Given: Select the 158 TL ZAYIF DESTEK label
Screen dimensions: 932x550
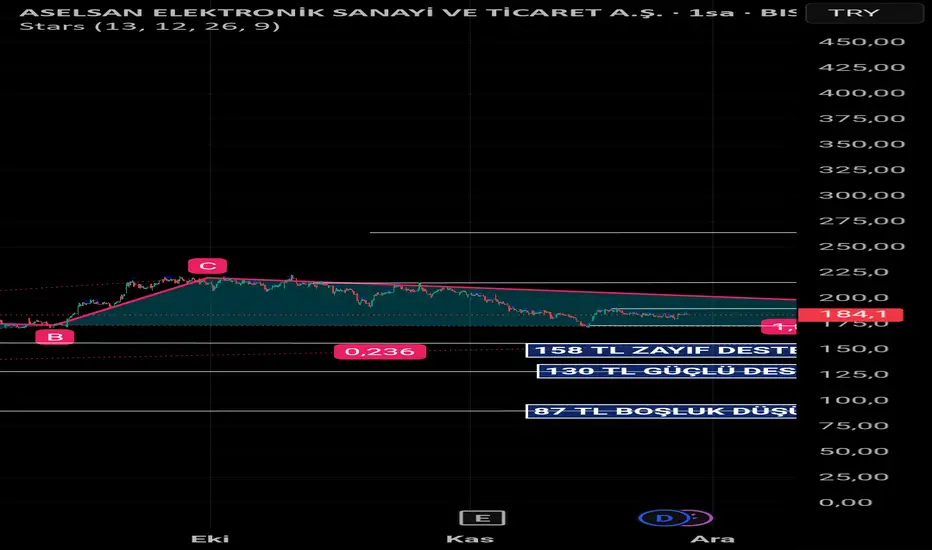Looking at the screenshot, I should coord(661,350).
